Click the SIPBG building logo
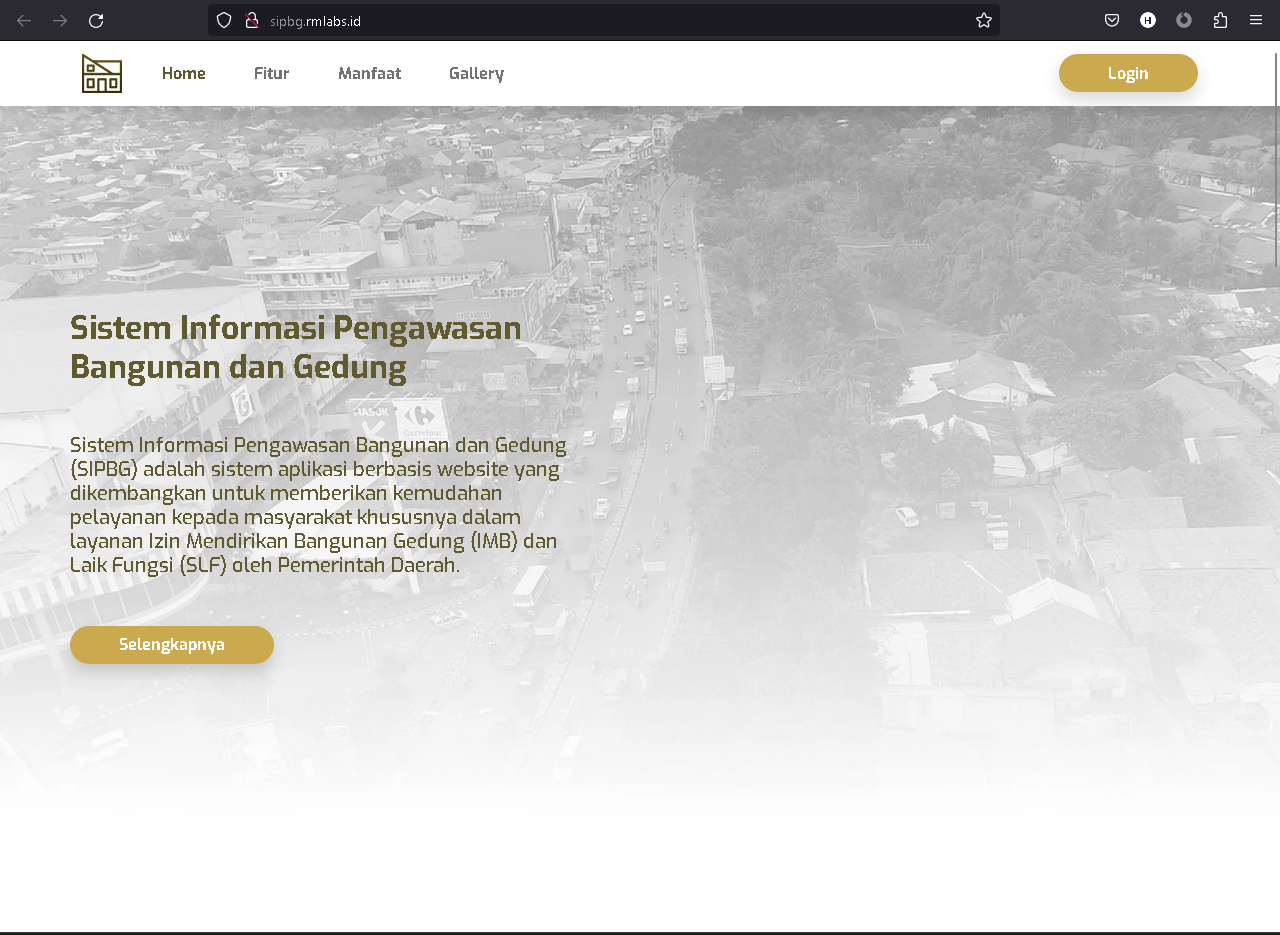 click(x=102, y=73)
